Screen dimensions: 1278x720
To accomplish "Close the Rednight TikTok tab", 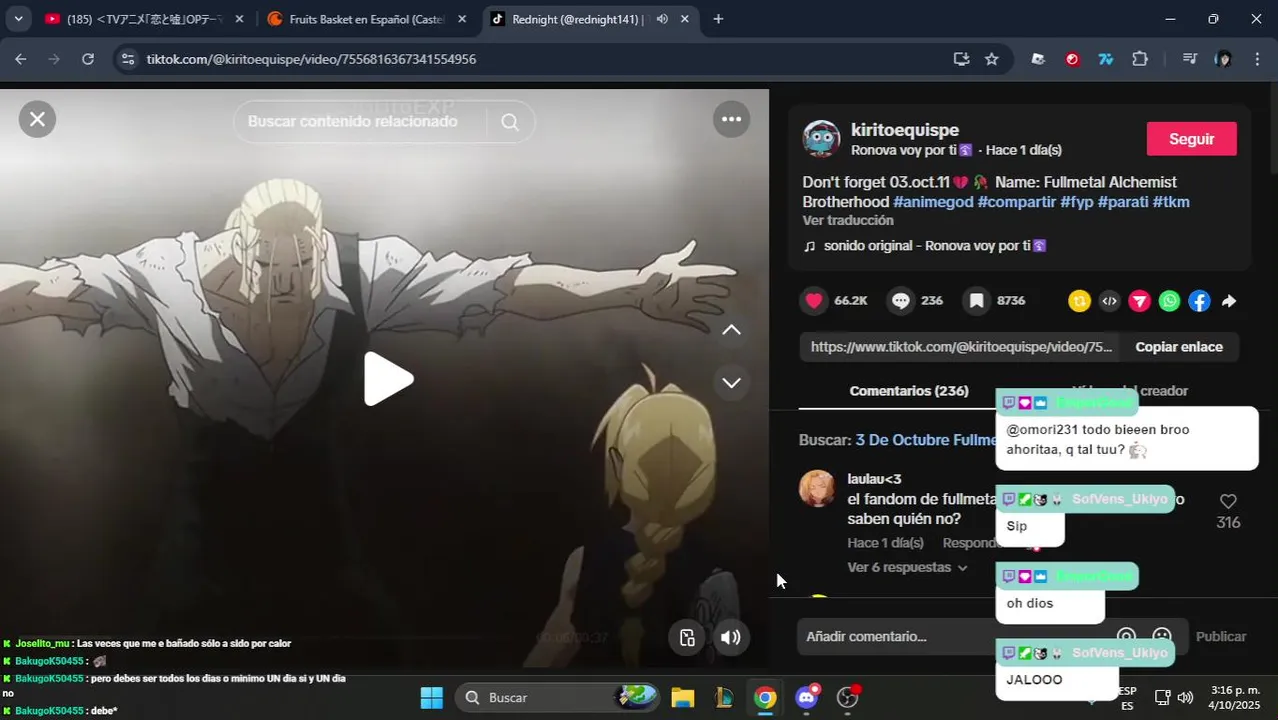I will pos(685,19).
